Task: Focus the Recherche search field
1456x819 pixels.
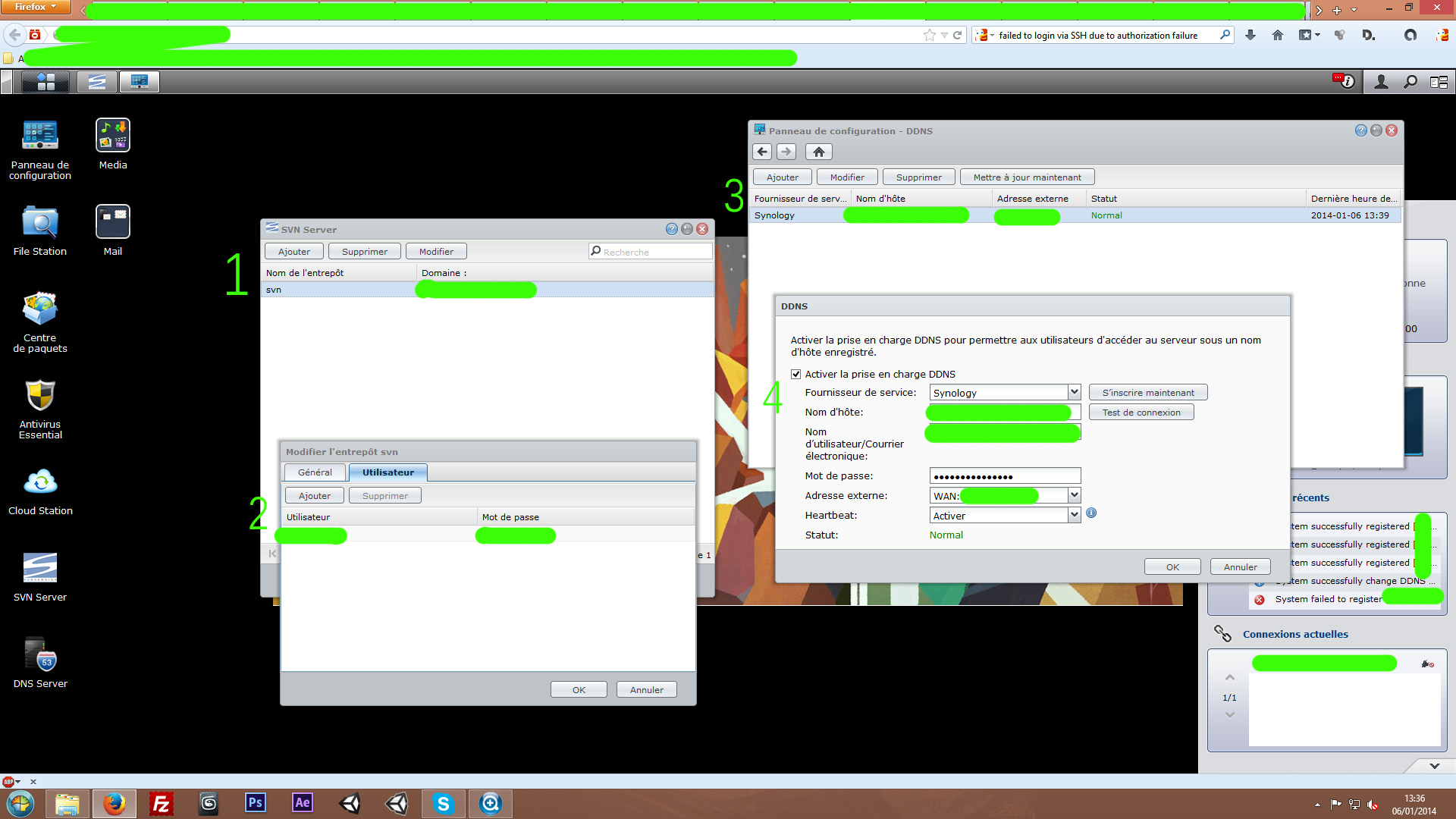Action: [x=651, y=252]
